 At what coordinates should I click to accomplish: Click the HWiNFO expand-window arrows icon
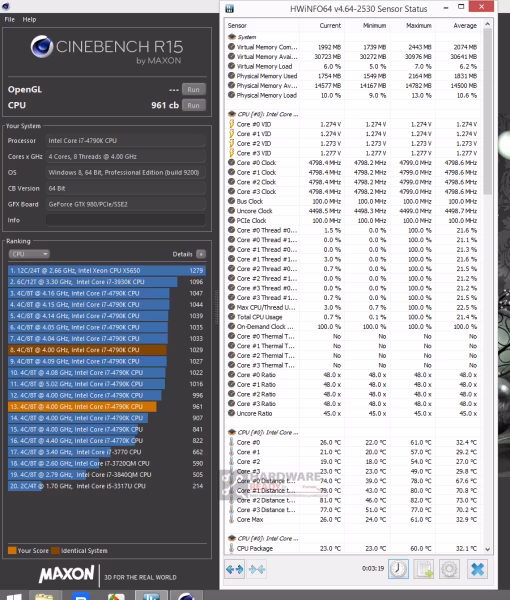click(x=235, y=569)
